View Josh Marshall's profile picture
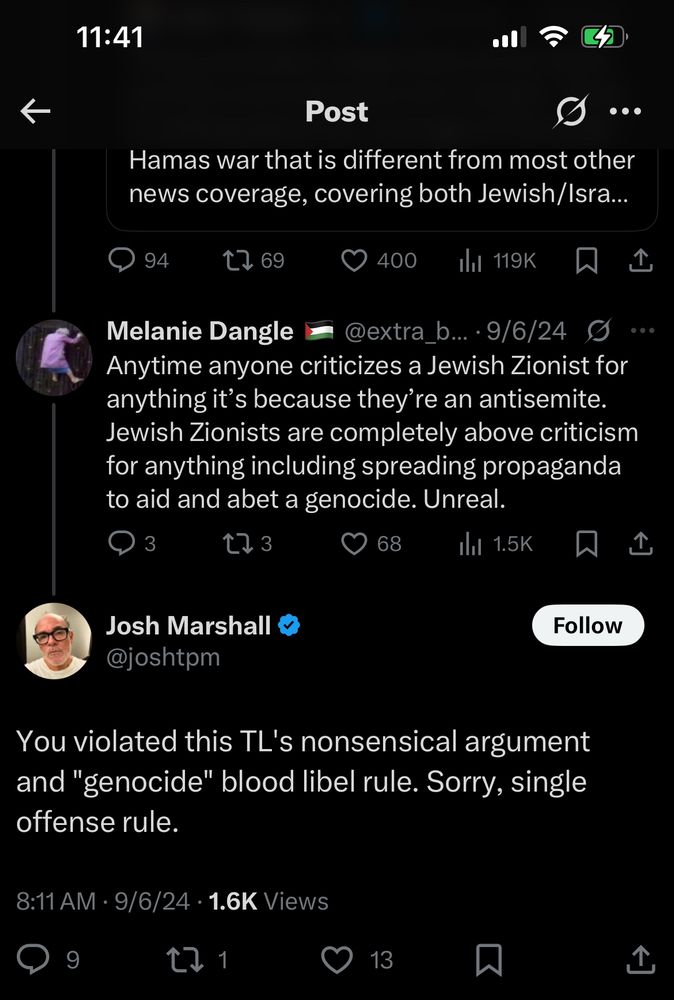 tap(54, 640)
